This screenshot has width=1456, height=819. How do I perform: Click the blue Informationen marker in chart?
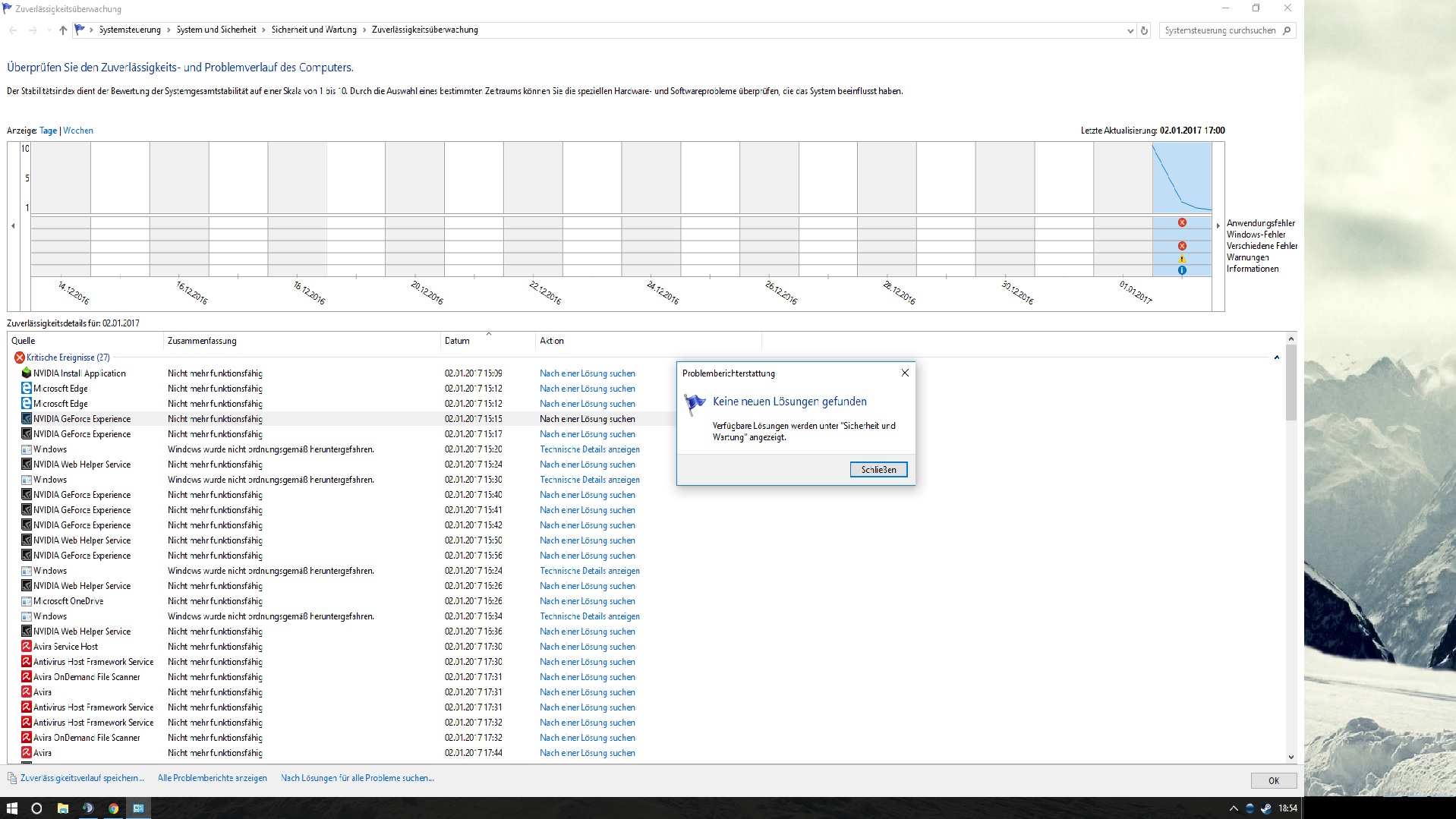[1182, 270]
